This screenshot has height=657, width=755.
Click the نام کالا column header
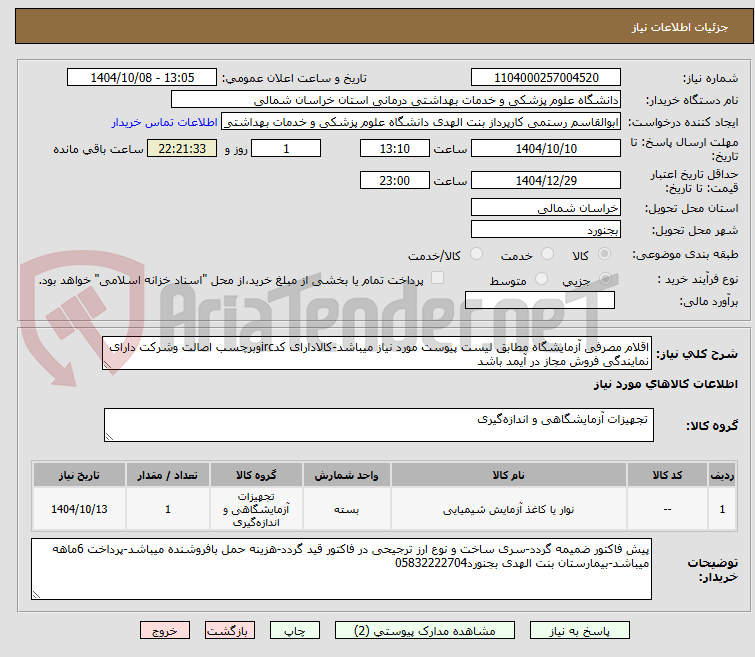[508, 475]
